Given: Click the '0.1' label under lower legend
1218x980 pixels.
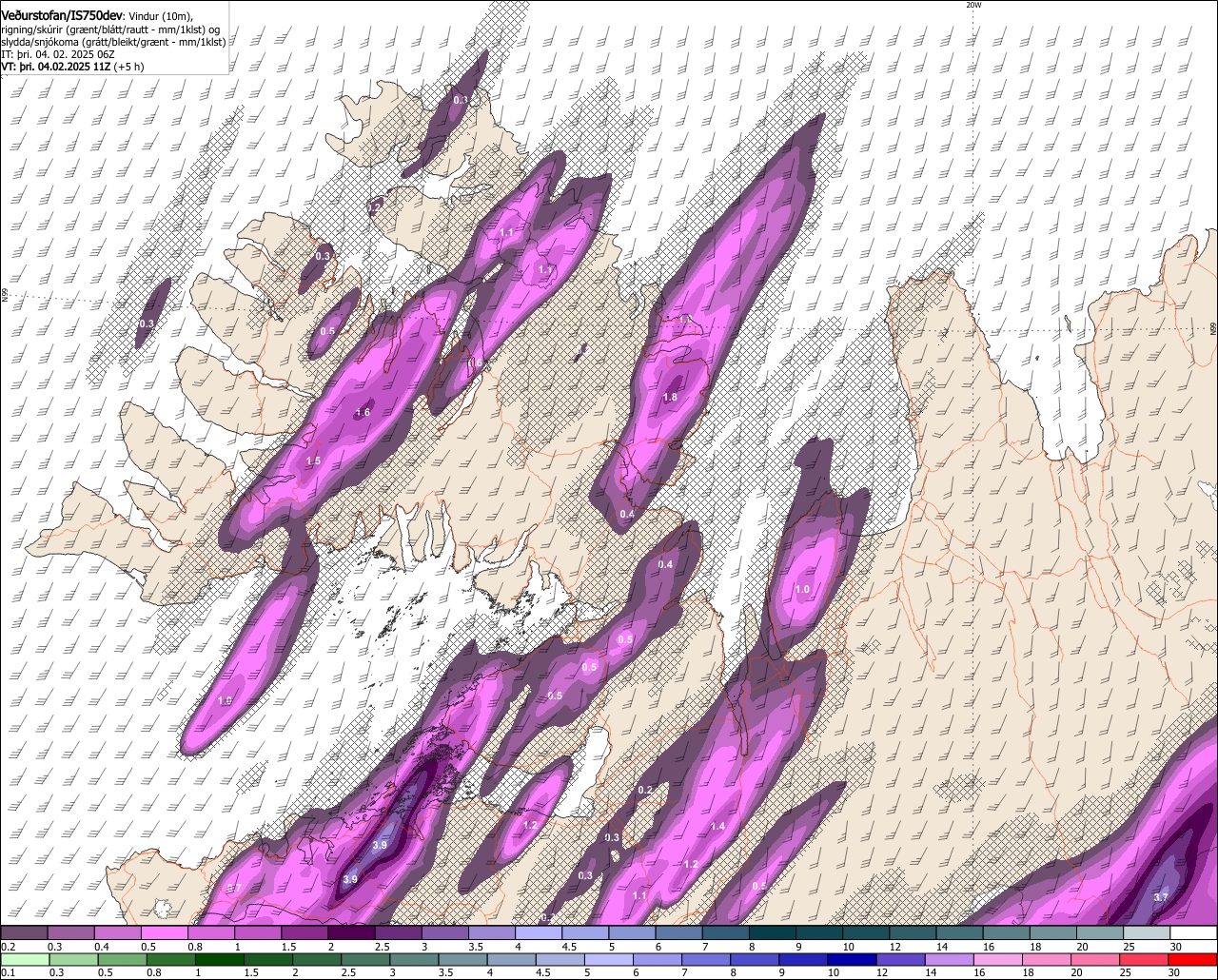Looking at the screenshot, I should click(8, 972).
